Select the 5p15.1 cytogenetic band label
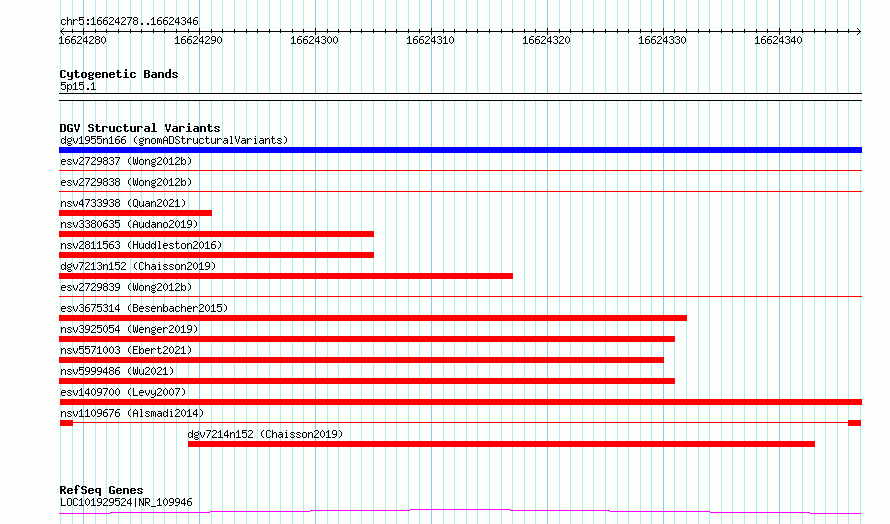The width and height of the screenshot is (890, 524). click(x=78, y=86)
